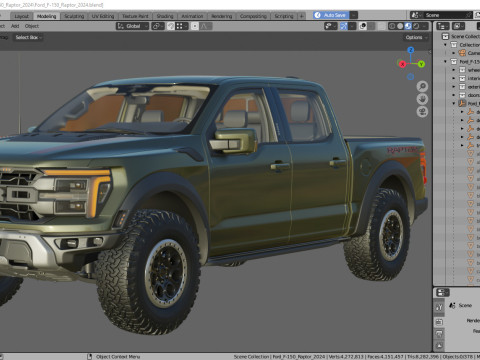Select rendered viewport shading
Screen dimensions: 480x360
[416, 26]
